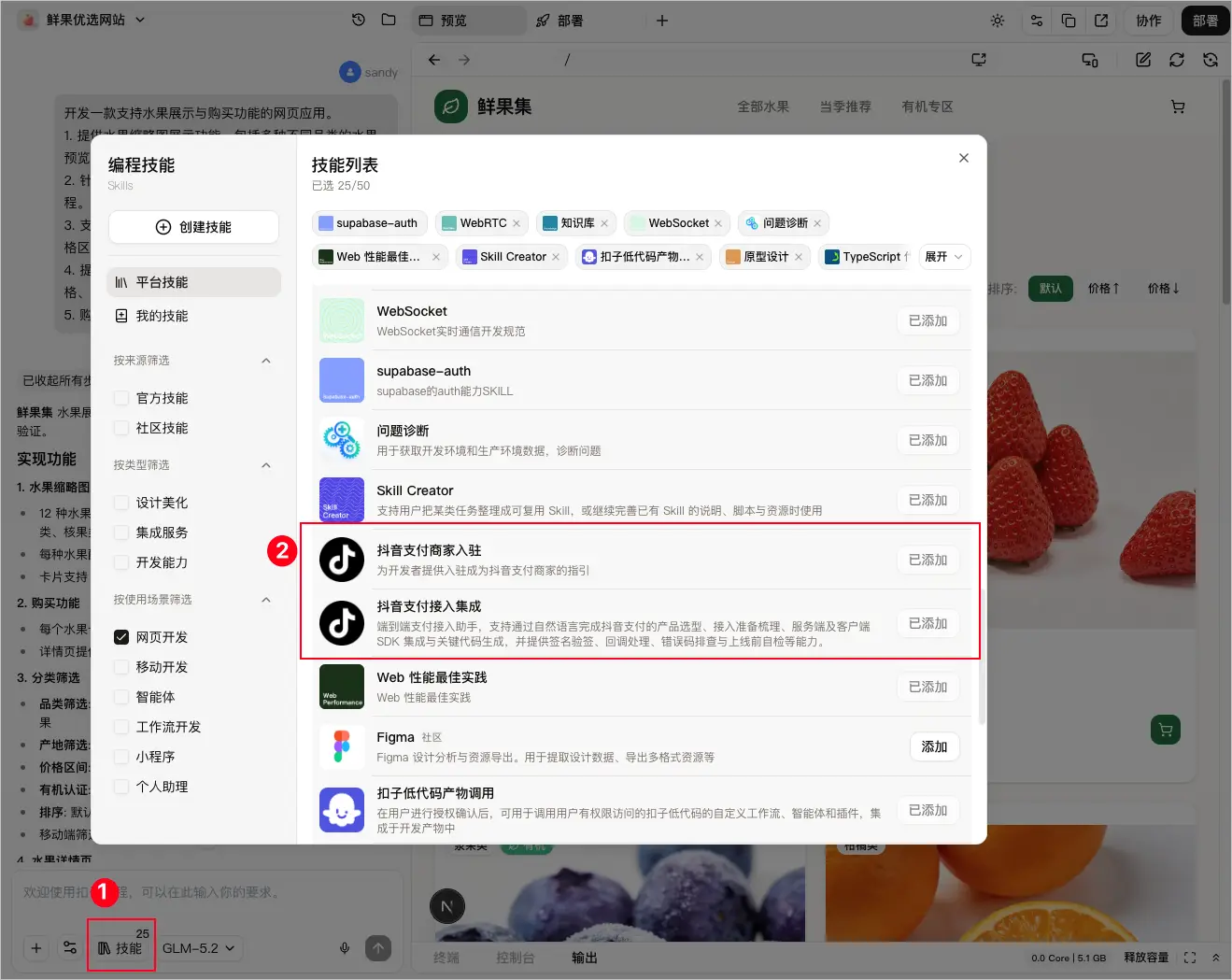Click 已添加 for 抖音支付接入集成
Screen dimensions: 1232x980
(928, 623)
